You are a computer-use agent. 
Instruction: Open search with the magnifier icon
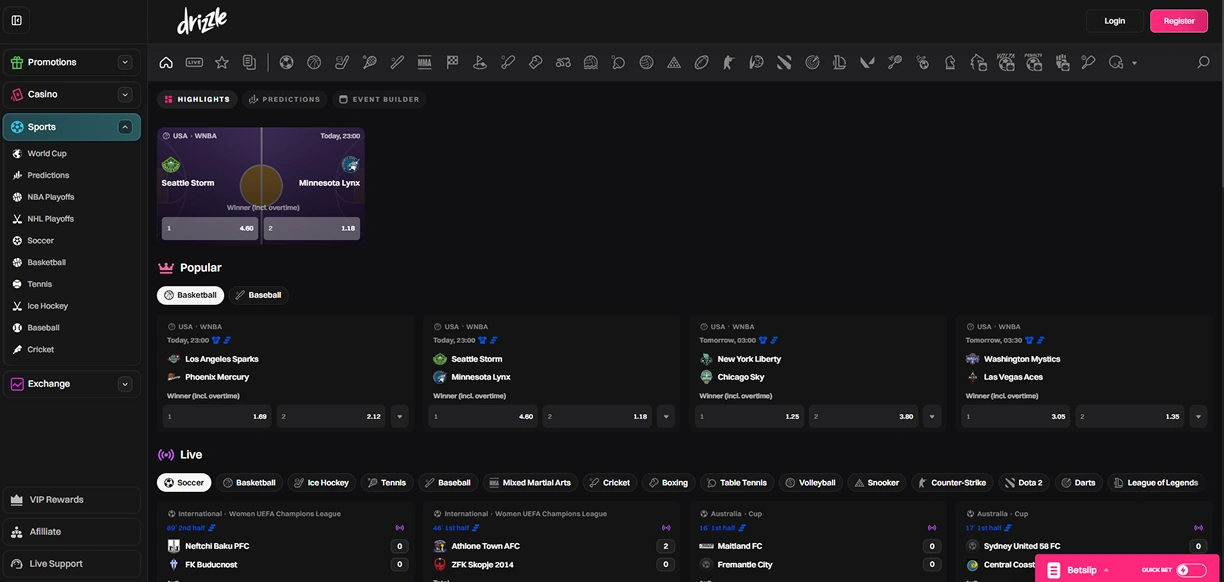tap(1203, 62)
